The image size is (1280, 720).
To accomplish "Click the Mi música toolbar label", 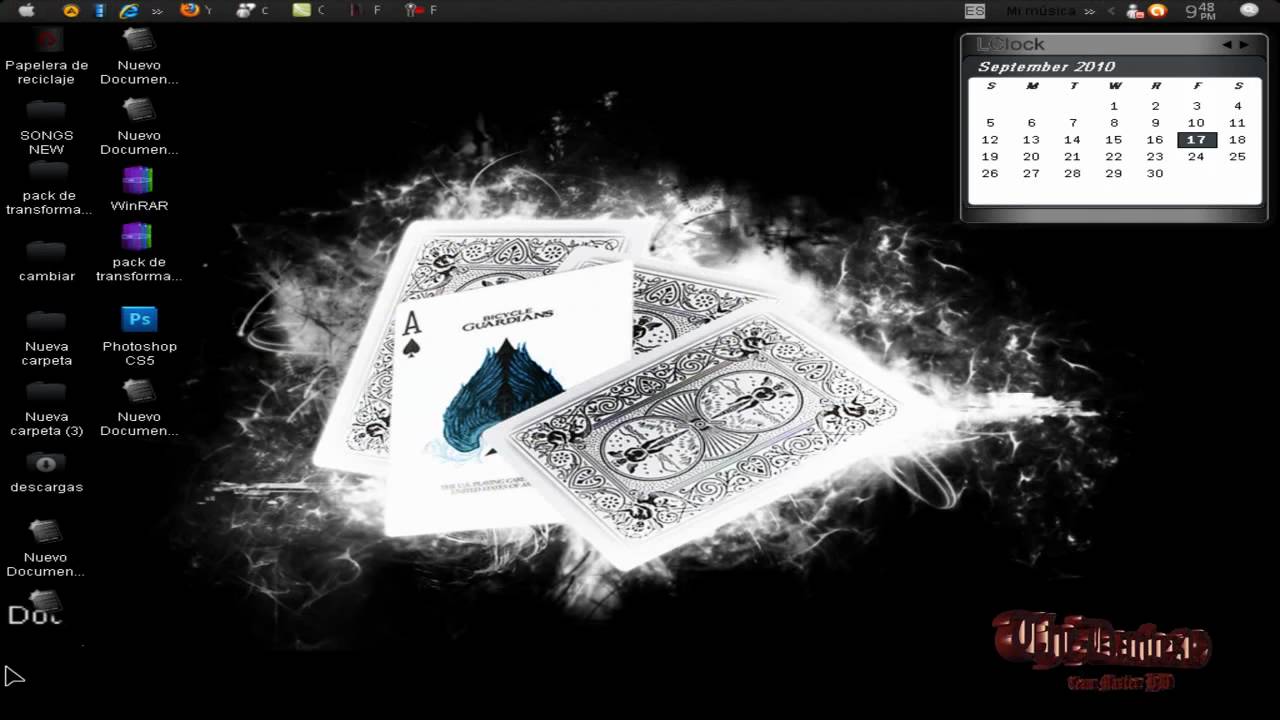I will click(1041, 11).
